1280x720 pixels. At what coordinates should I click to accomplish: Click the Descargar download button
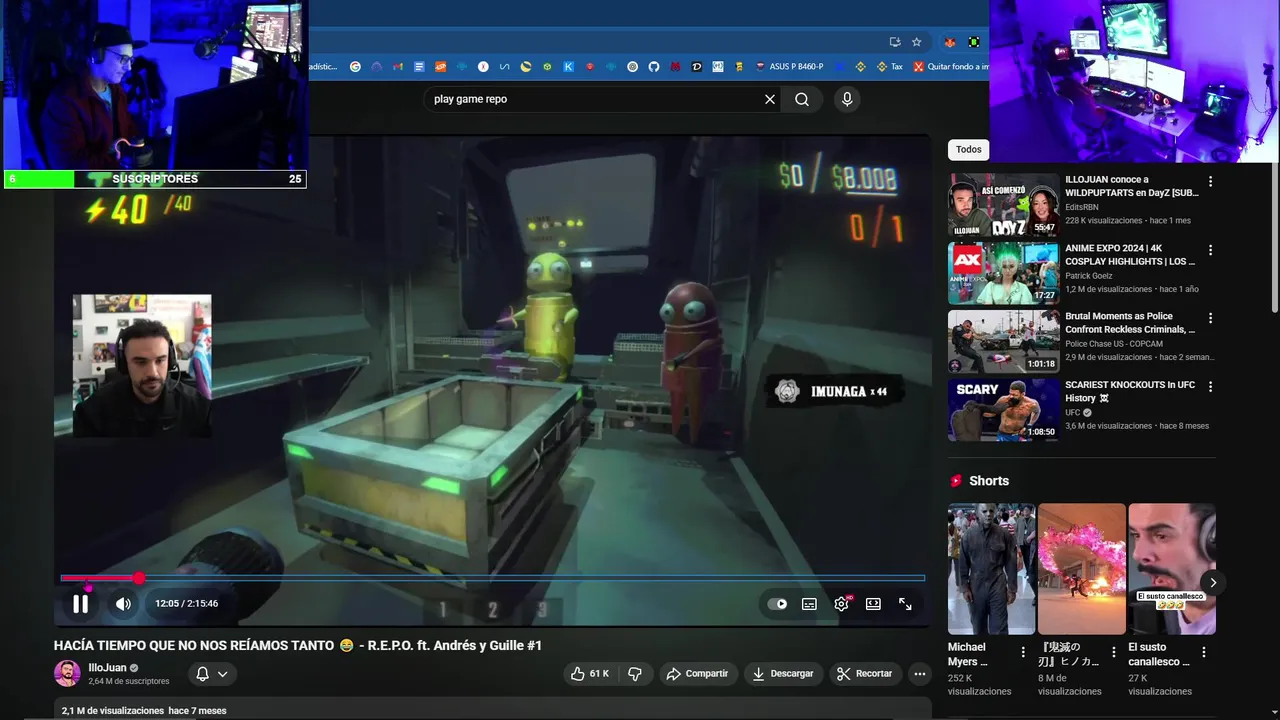[783, 674]
